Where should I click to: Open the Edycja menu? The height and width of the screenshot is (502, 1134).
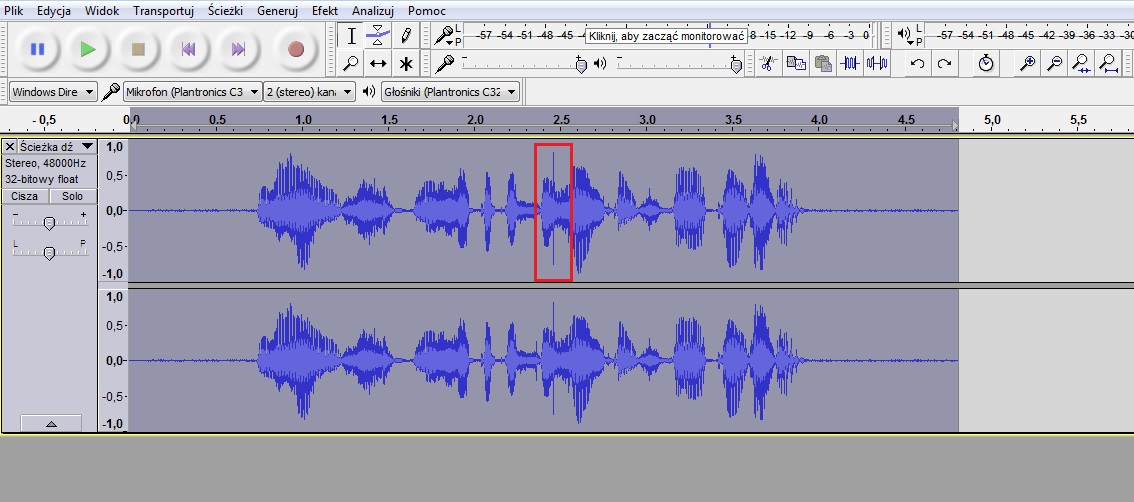(54, 11)
